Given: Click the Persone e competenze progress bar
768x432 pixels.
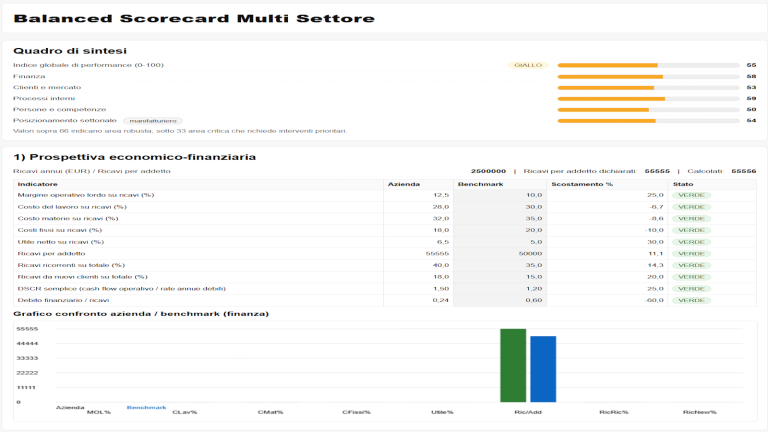Looking at the screenshot, I should pyautogui.click(x=648, y=109).
